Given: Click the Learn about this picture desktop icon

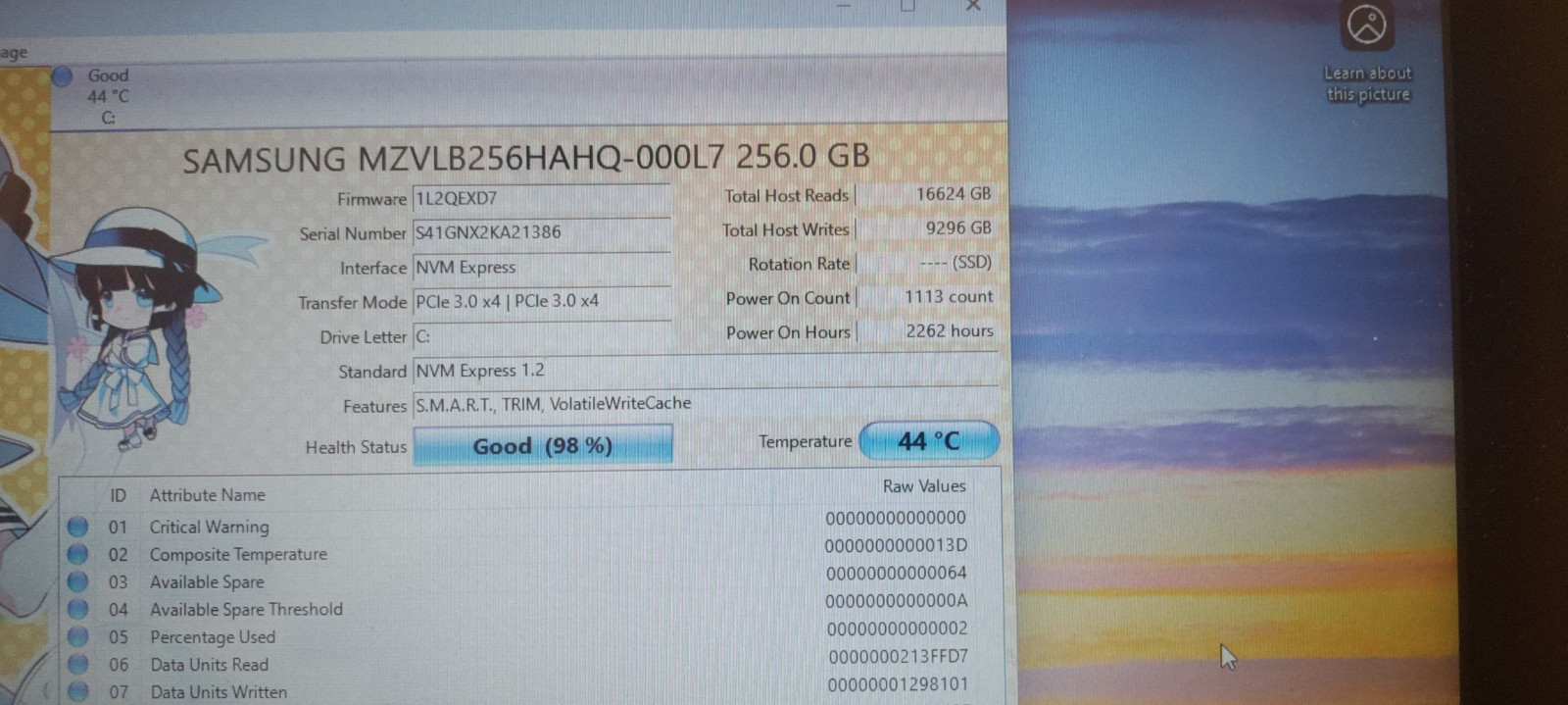Looking at the screenshot, I should click(x=1368, y=52).
